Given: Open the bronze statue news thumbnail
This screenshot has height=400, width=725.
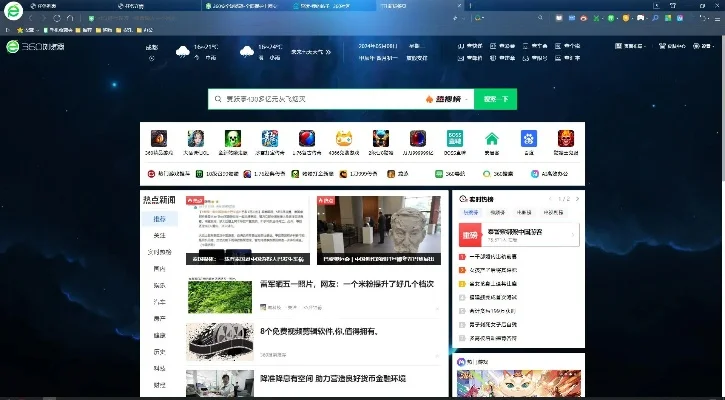Looking at the screenshot, I should [x=379, y=230].
